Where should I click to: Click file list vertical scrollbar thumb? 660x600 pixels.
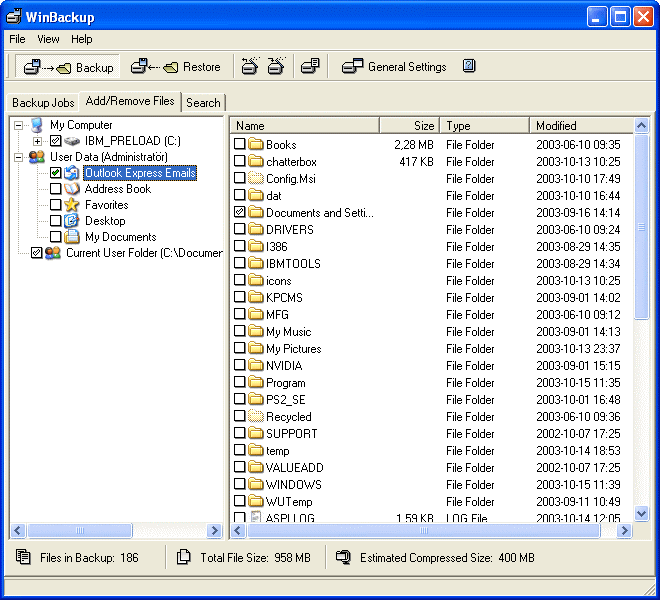tap(641, 227)
